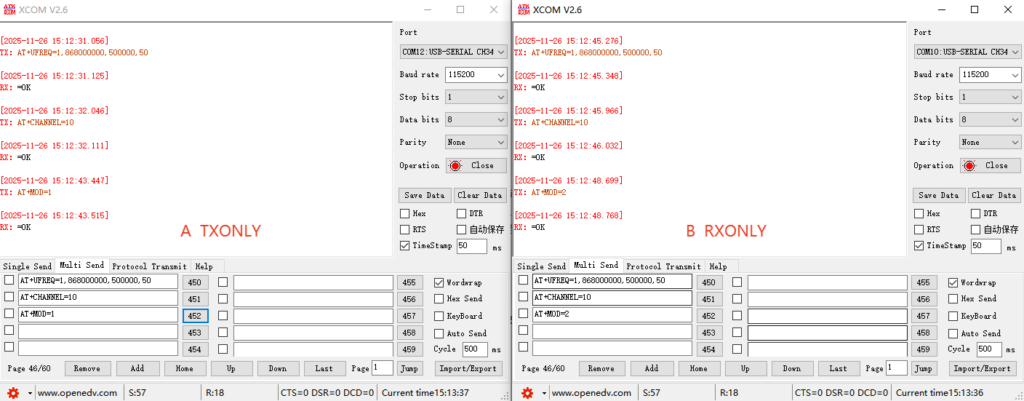The image size is (1024, 401).
Task: Open small arrow menu beside gear in left window
Action: pyautogui.click(x=28, y=392)
